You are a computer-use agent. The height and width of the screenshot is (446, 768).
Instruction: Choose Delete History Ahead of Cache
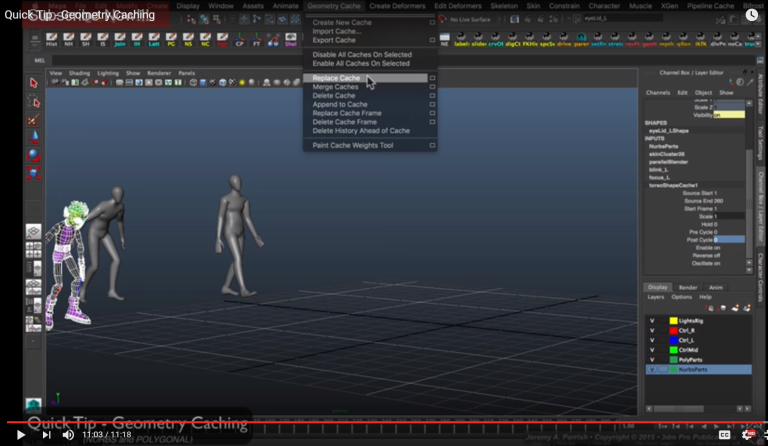[361, 131]
